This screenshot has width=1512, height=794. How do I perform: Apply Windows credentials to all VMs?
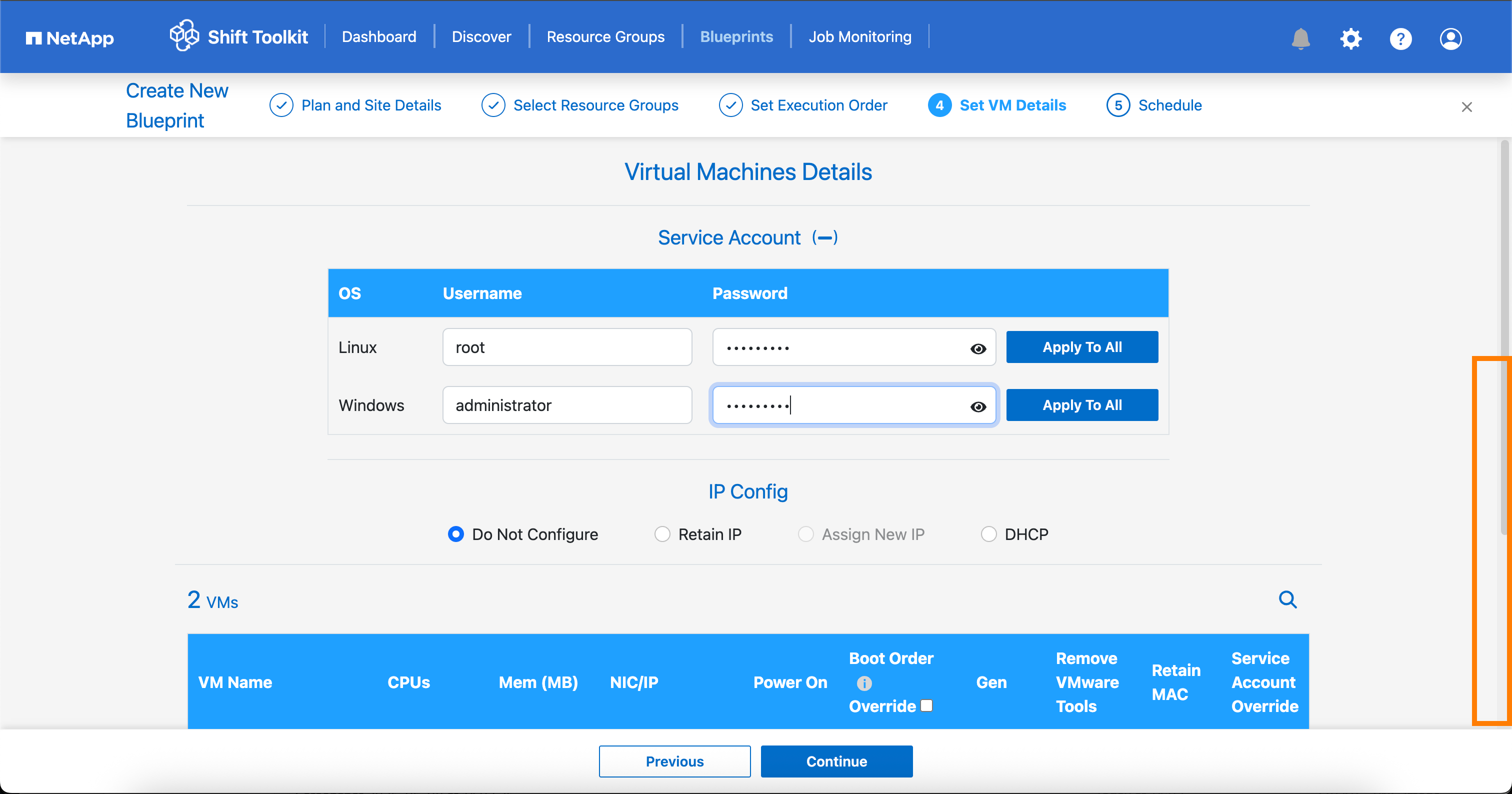coord(1082,405)
